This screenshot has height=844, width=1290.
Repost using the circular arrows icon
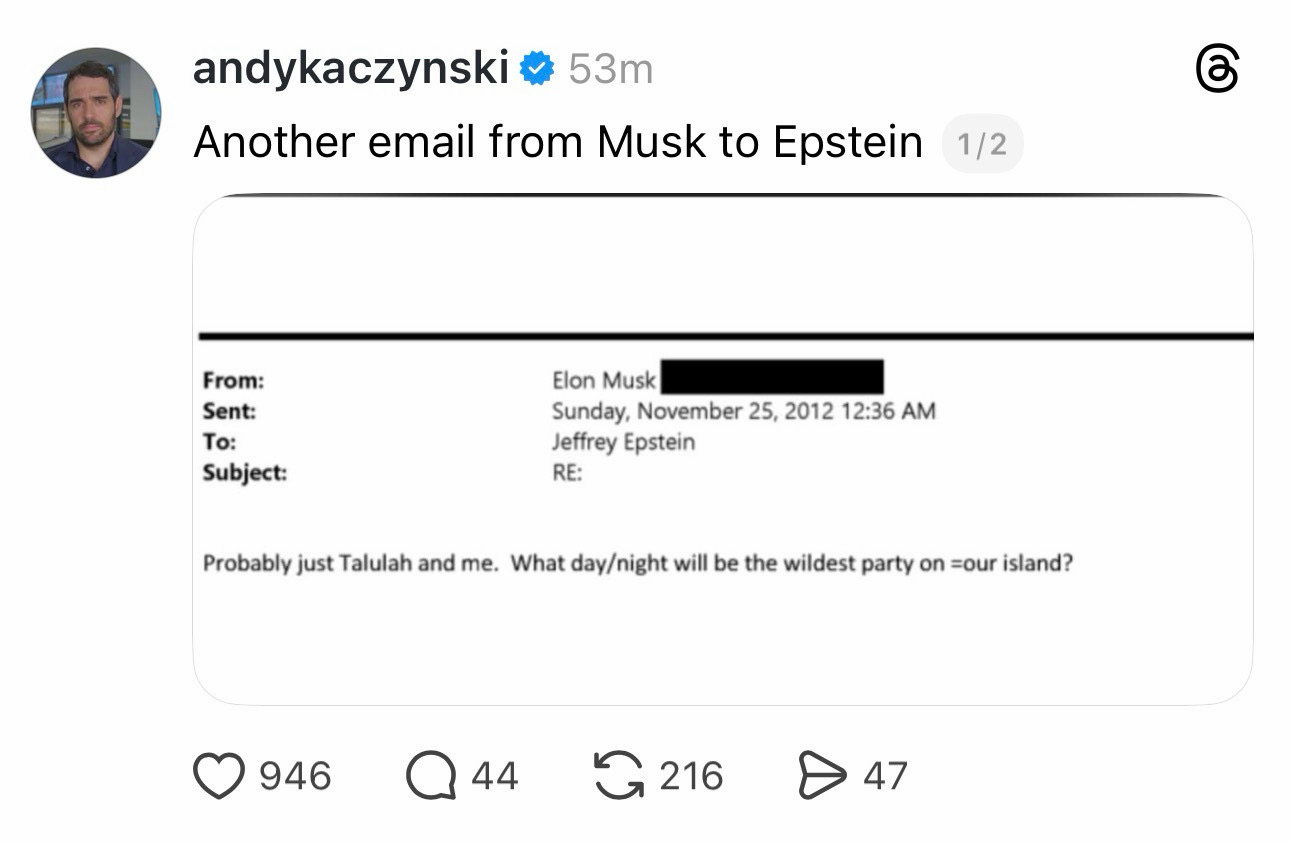[619, 776]
